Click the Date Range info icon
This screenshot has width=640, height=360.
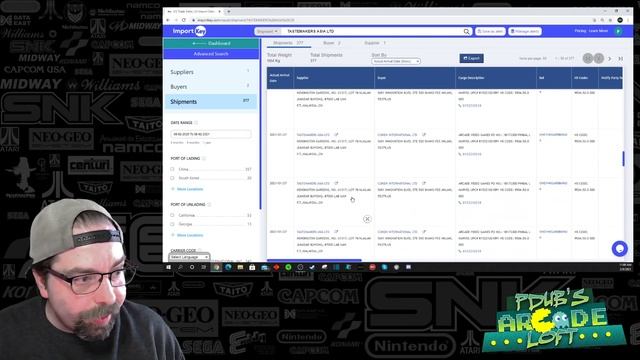point(196,122)
